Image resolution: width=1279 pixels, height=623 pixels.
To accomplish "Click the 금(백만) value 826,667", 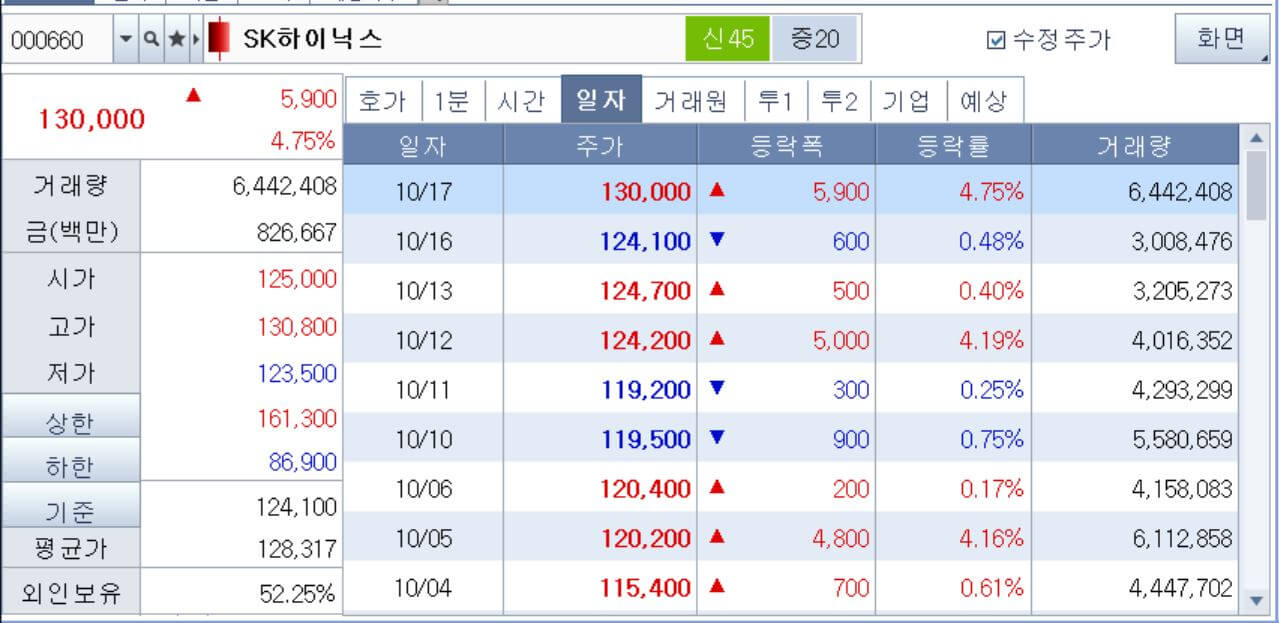I will tap(297, 232).
